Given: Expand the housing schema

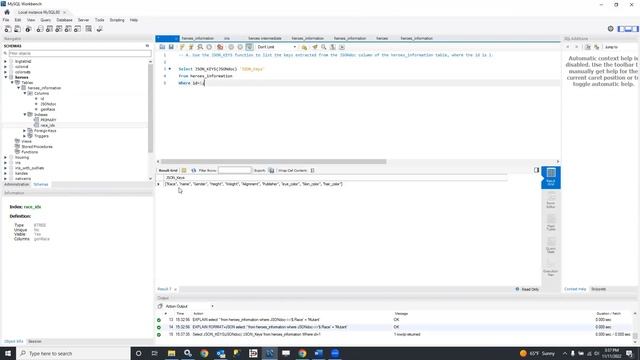Looking at the screenshot, I should [x=6, y=157].
